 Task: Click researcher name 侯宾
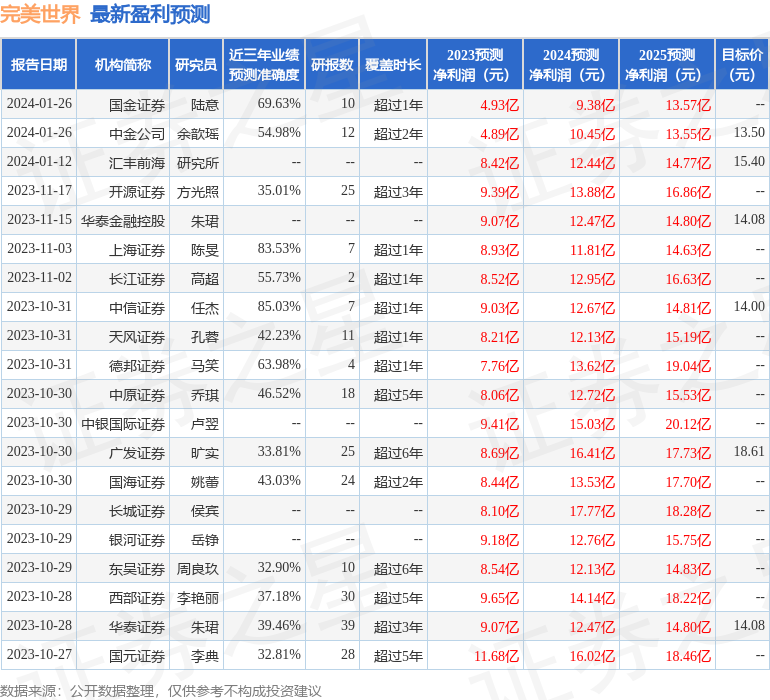(205, 511)
